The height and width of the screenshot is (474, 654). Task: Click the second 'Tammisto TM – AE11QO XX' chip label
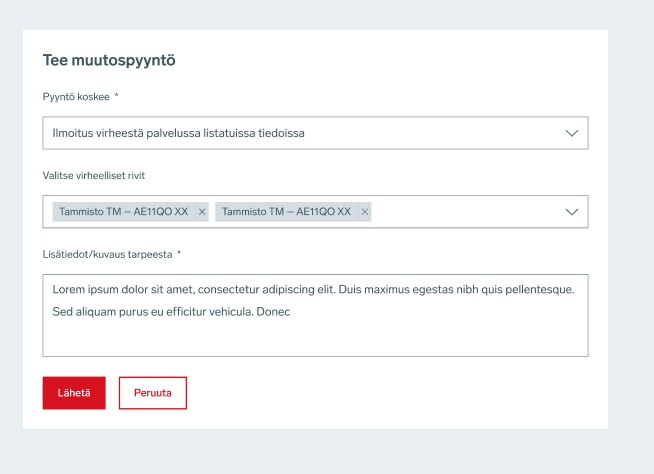click(x=286, y=212)
